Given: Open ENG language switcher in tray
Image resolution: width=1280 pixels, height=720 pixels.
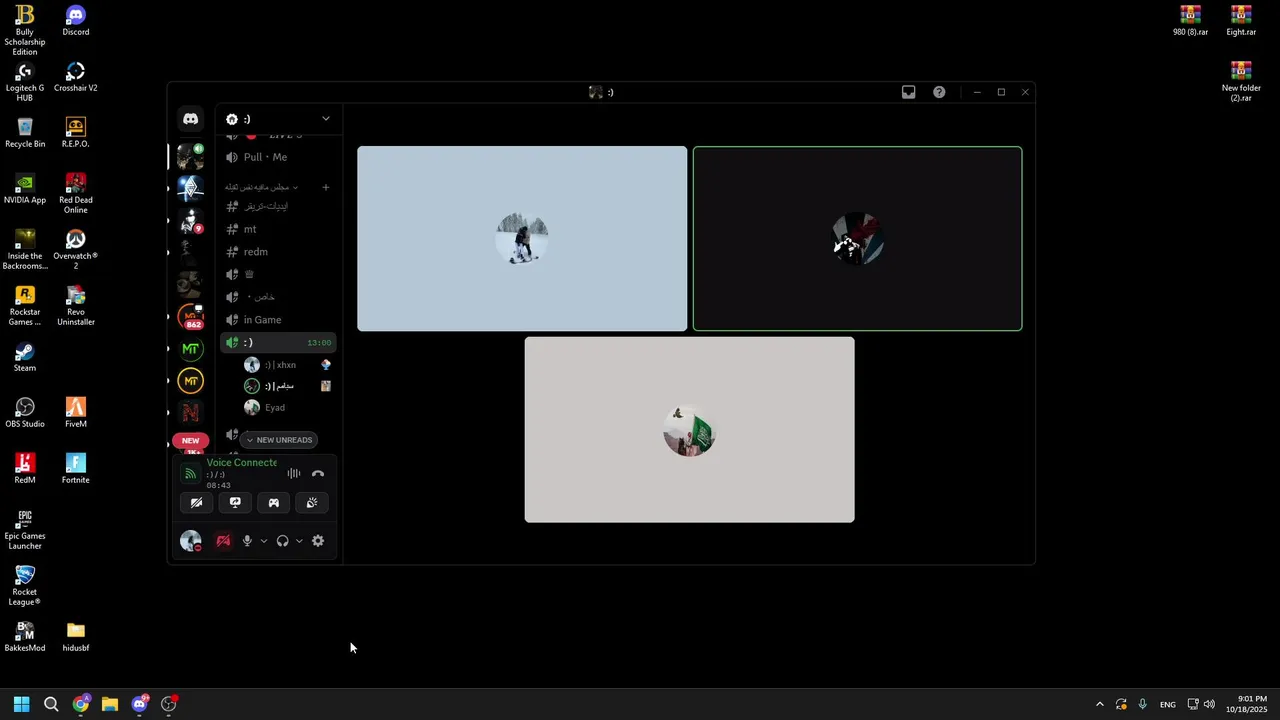Looking at the screenshot, I should click(x=1167, y=704).
